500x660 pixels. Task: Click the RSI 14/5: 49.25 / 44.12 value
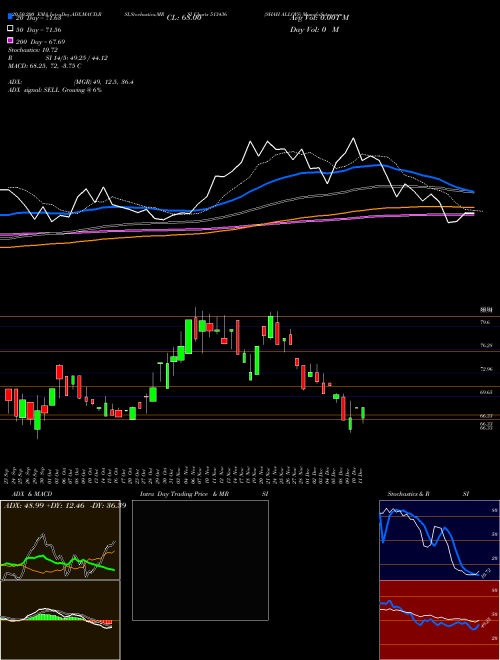77,58
